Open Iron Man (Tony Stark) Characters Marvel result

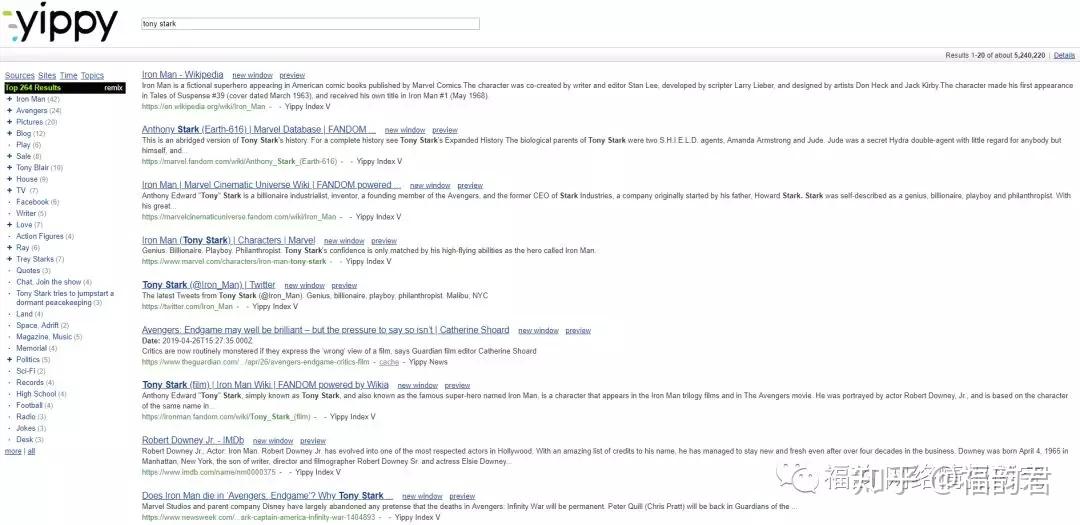pos(229,240)
